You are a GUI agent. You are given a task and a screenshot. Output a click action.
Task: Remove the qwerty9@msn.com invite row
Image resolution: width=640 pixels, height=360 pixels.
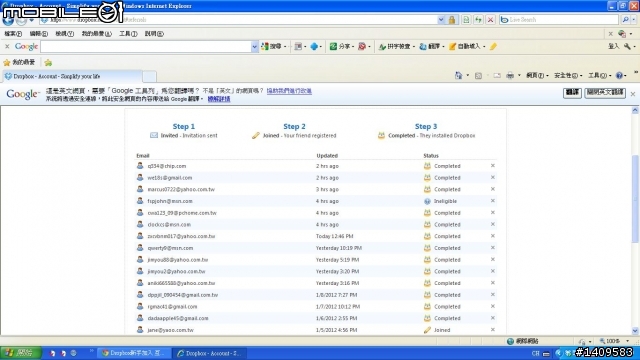pyautogui.click(x=493, y=248)
